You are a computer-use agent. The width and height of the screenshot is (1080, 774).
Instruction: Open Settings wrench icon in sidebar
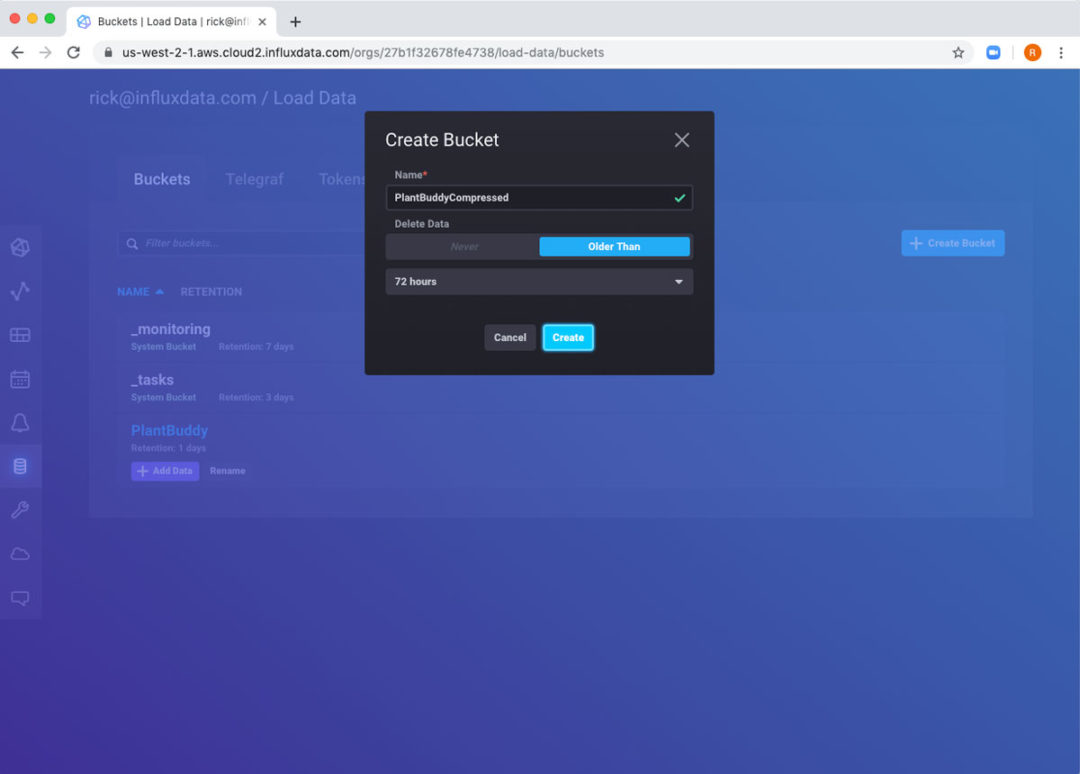pyautogui.click(x=20, y=510)
